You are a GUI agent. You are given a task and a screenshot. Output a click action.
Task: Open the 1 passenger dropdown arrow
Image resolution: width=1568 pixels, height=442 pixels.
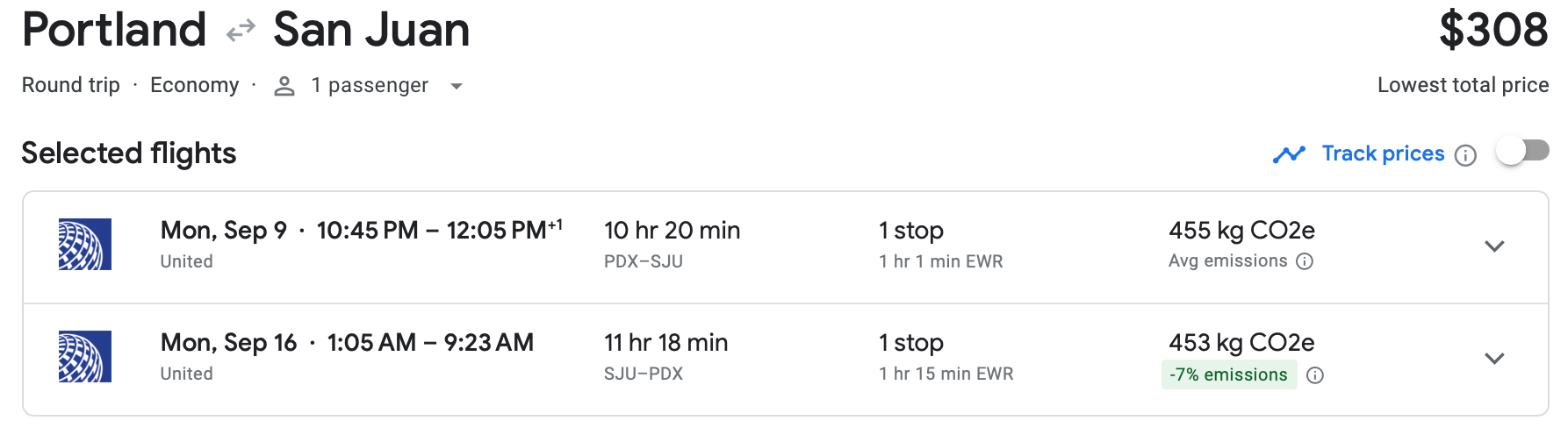point(456,86)
